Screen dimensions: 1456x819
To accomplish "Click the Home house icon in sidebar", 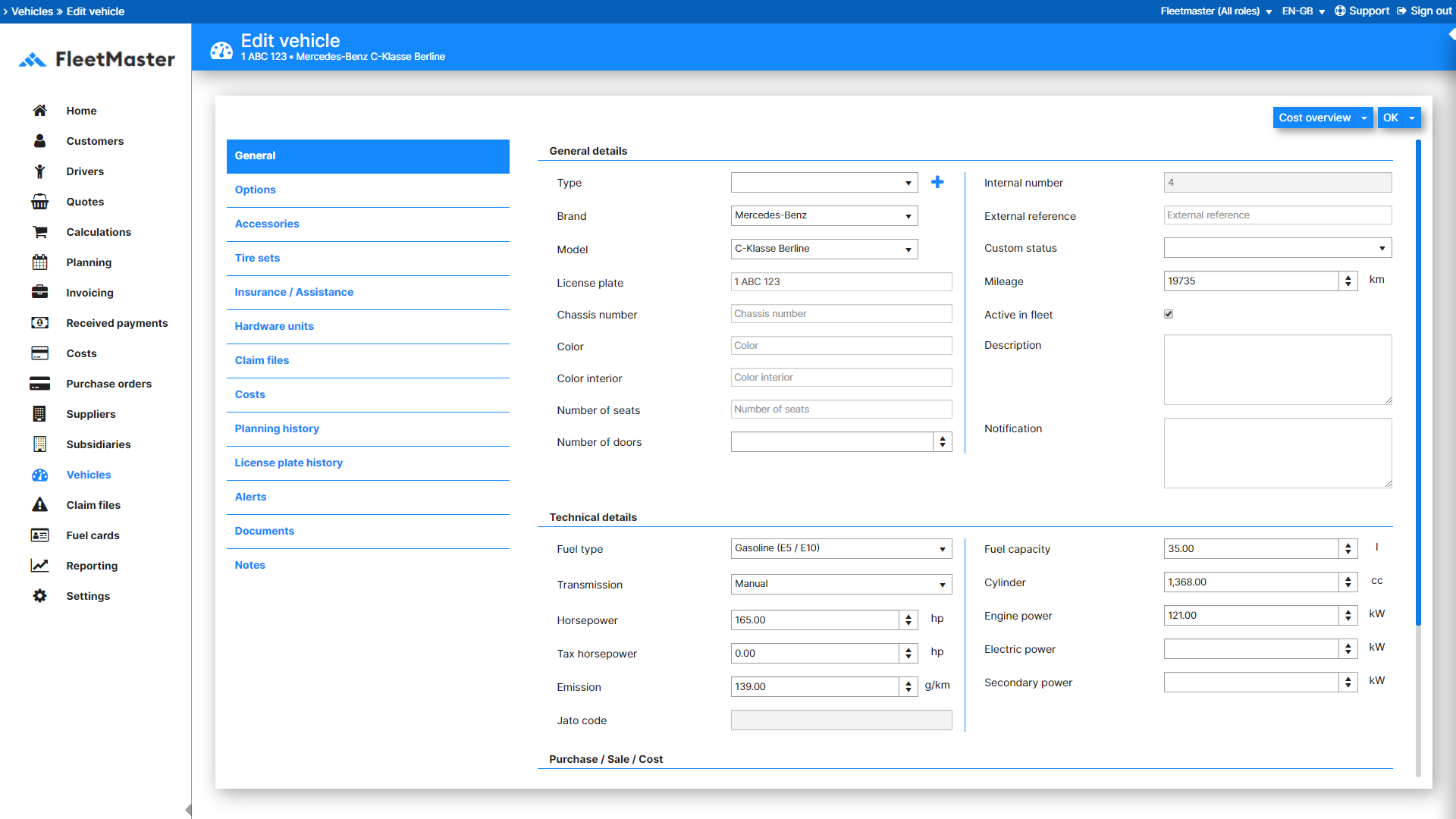I will tap(40, 111).
